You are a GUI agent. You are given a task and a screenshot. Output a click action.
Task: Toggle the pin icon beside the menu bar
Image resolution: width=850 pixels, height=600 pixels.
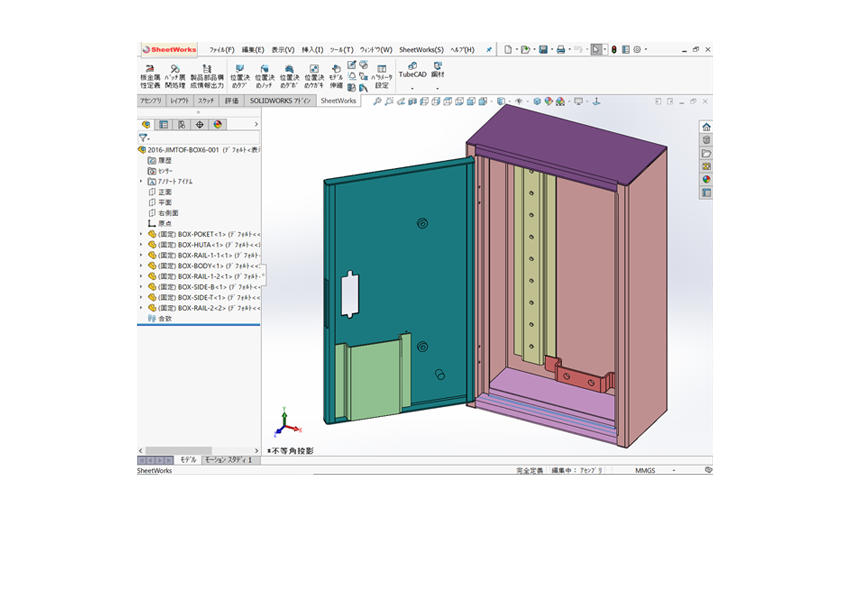(x=488, y=49)
